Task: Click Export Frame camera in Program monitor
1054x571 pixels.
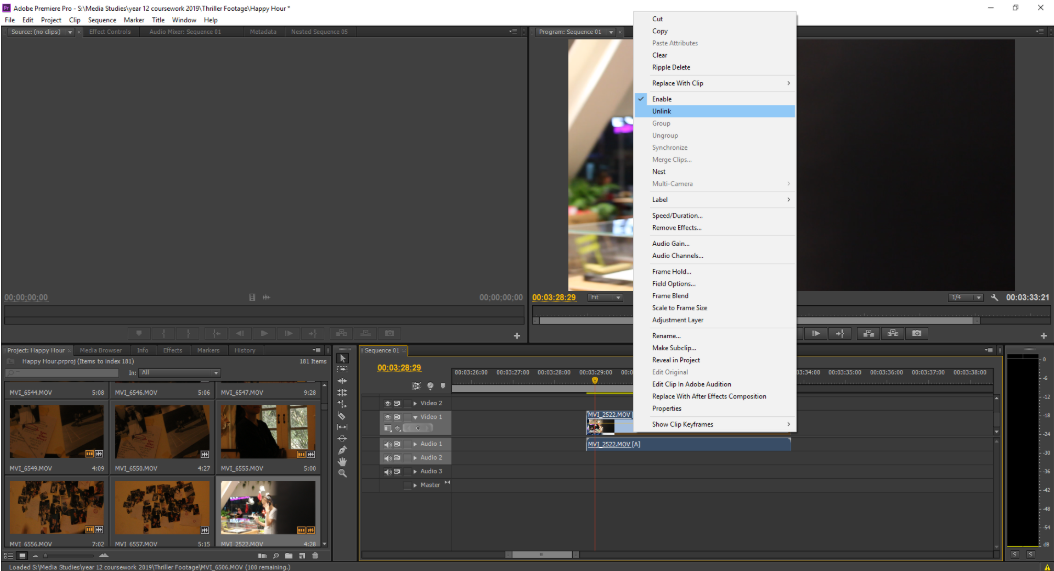Action: (917, 334)
